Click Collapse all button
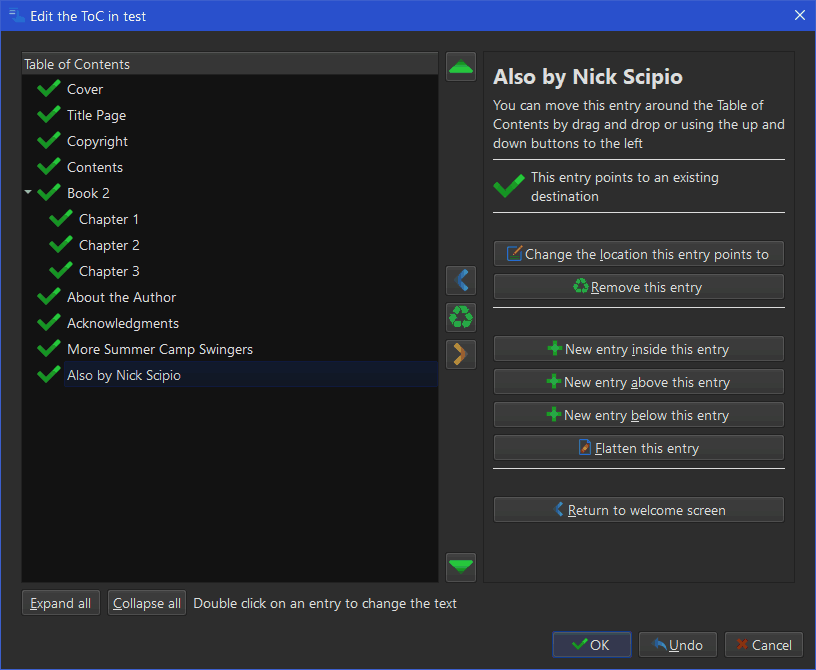 point(147,603)
